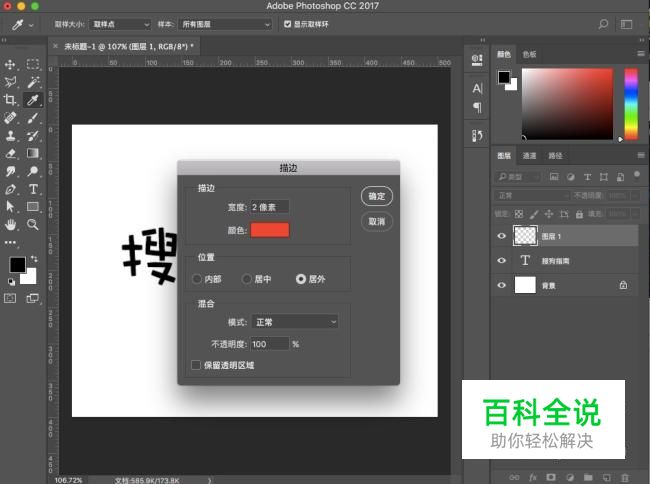Open workspace switcher icon in options bar

coord(626,24)
